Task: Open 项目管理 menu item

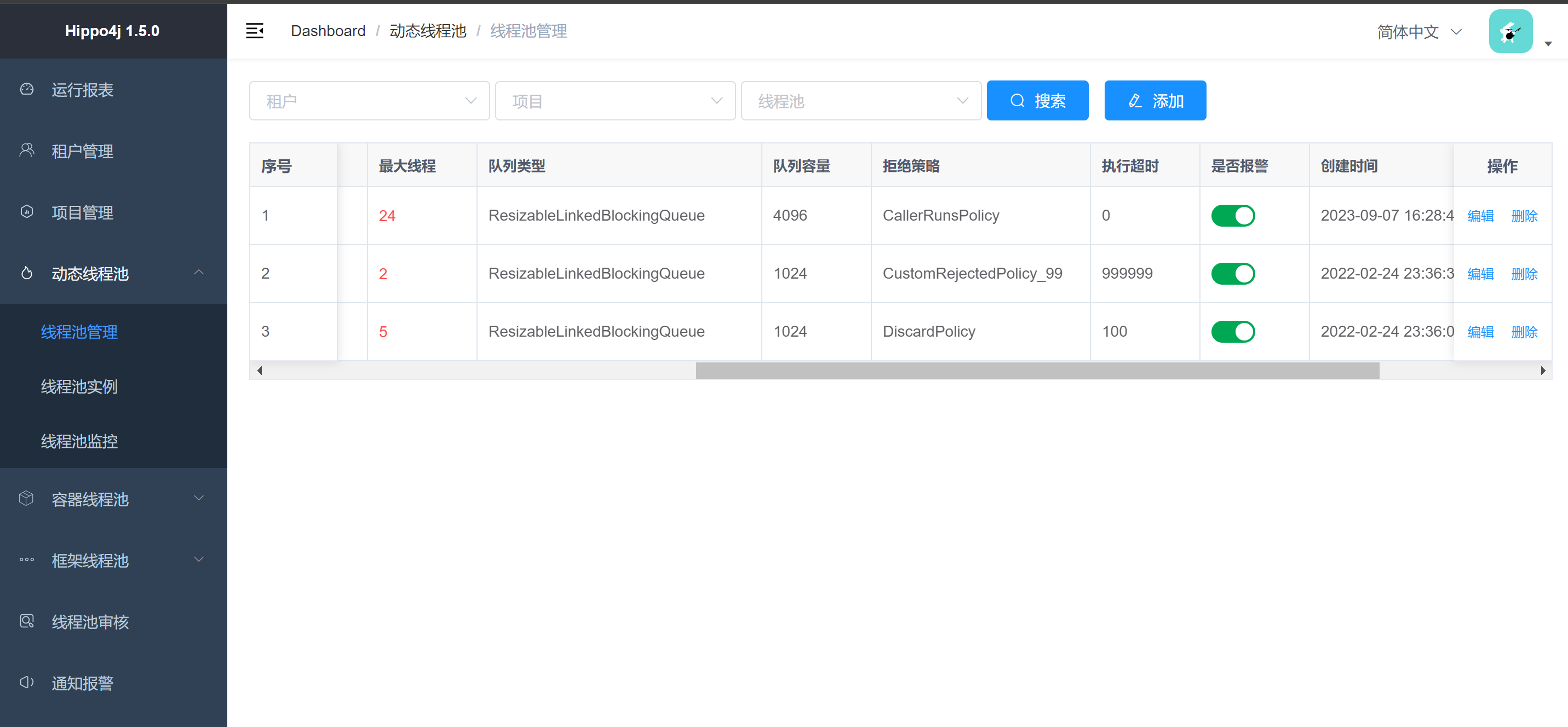Action: [113, 212]
